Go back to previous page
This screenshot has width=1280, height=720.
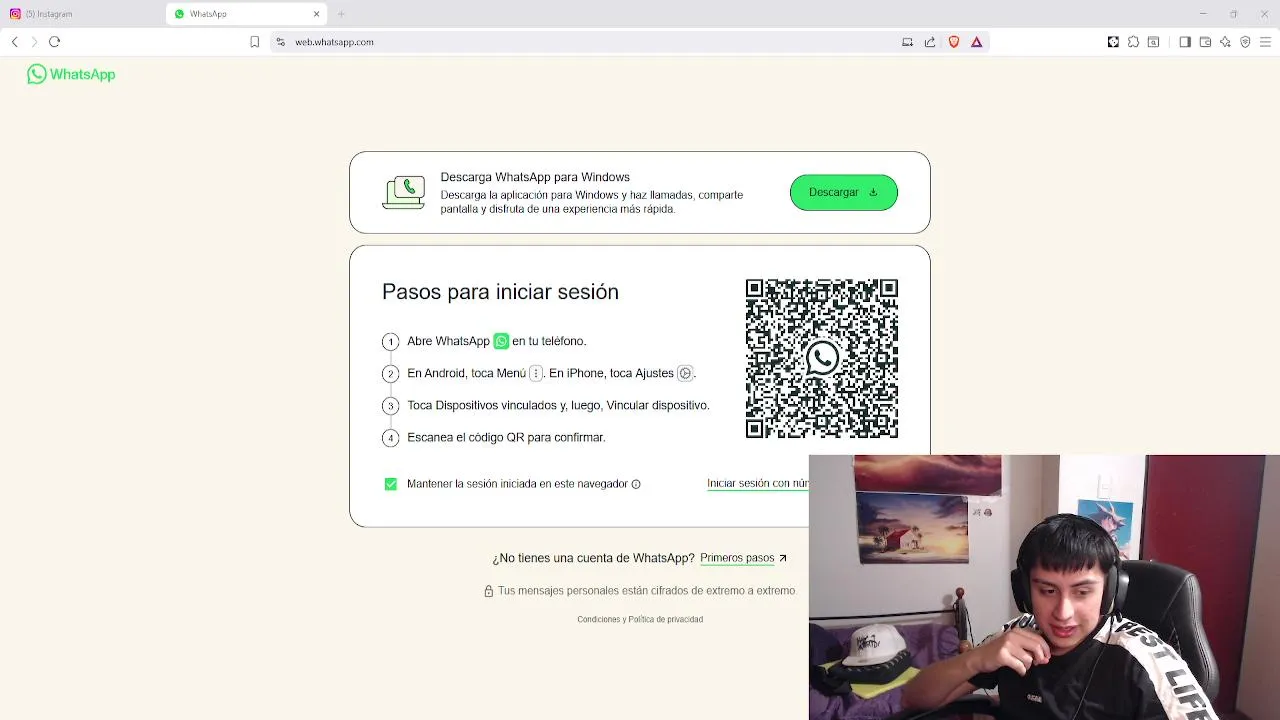click(15, 42)
